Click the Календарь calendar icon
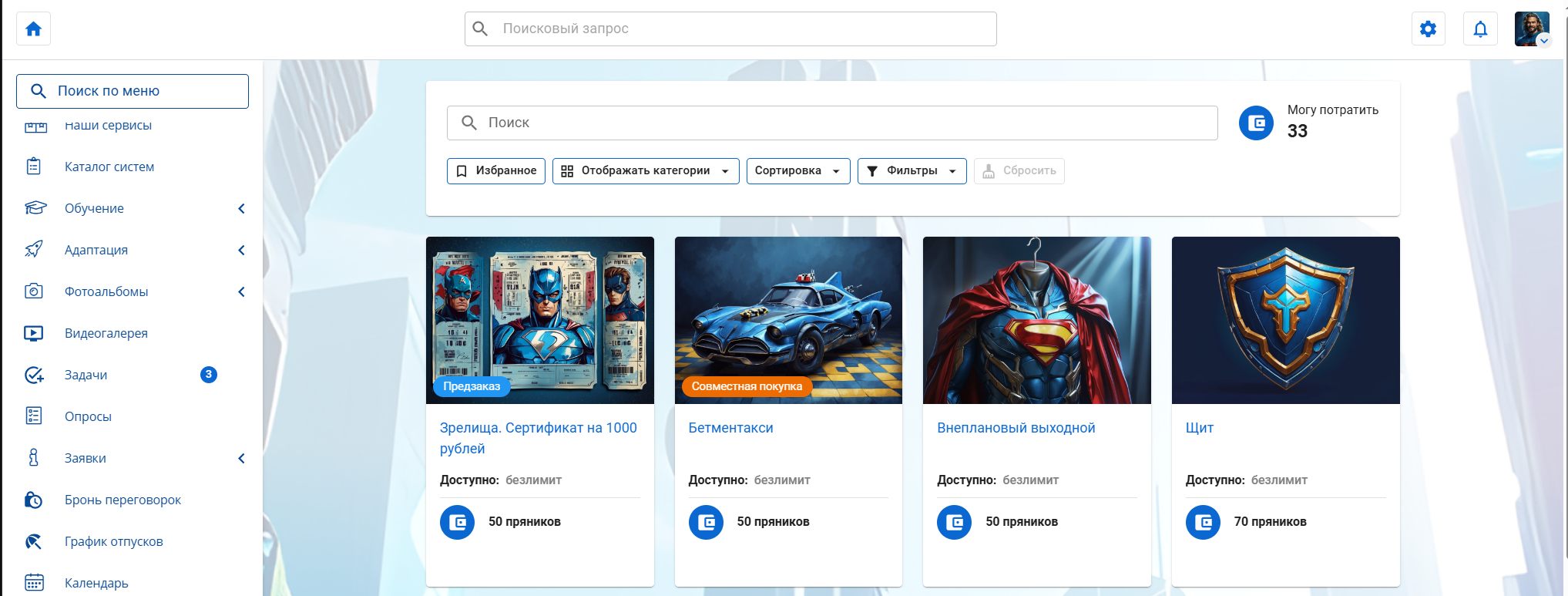 point(34,583)
